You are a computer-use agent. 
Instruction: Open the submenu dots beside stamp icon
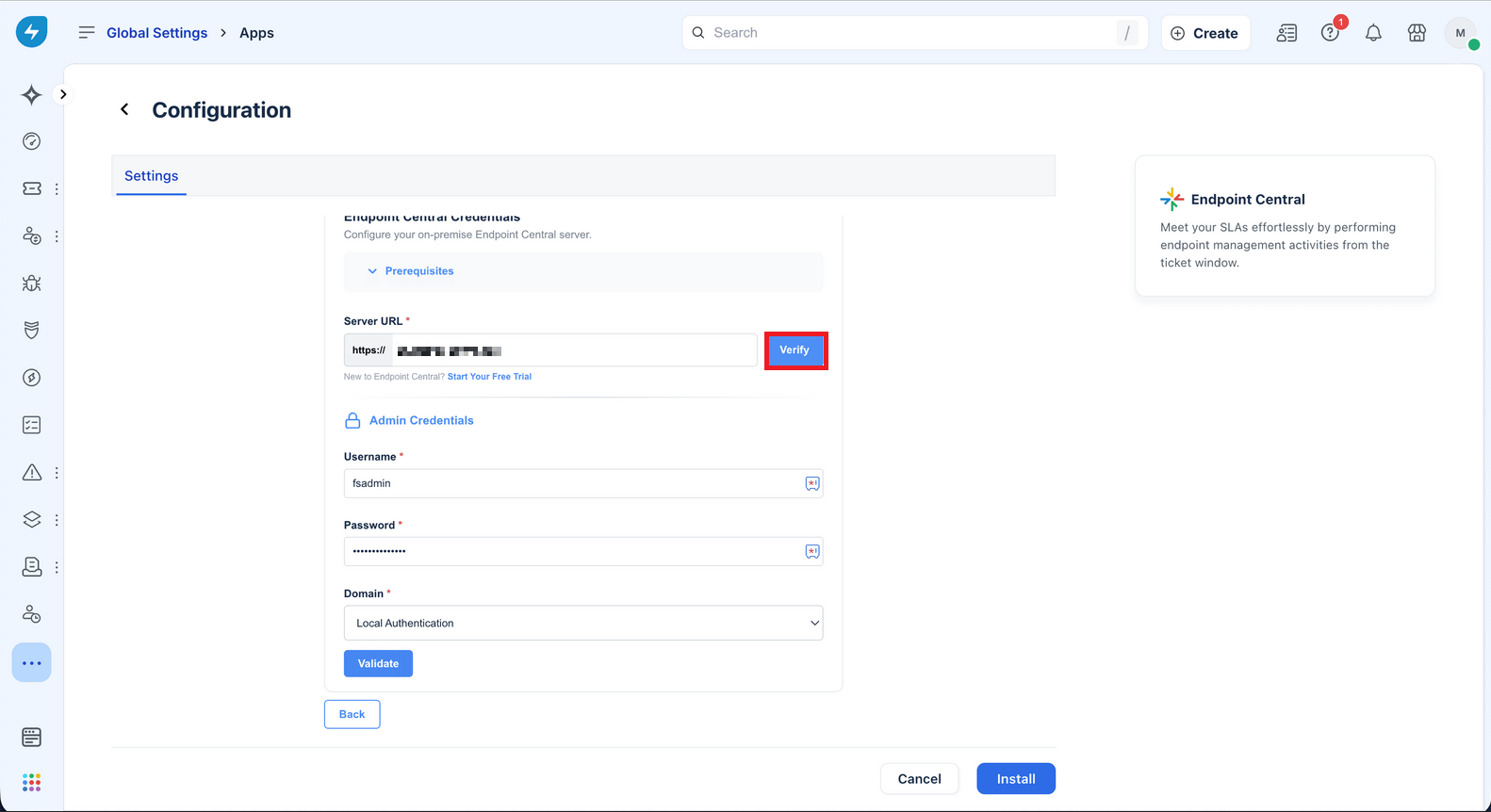pos(57,567)
